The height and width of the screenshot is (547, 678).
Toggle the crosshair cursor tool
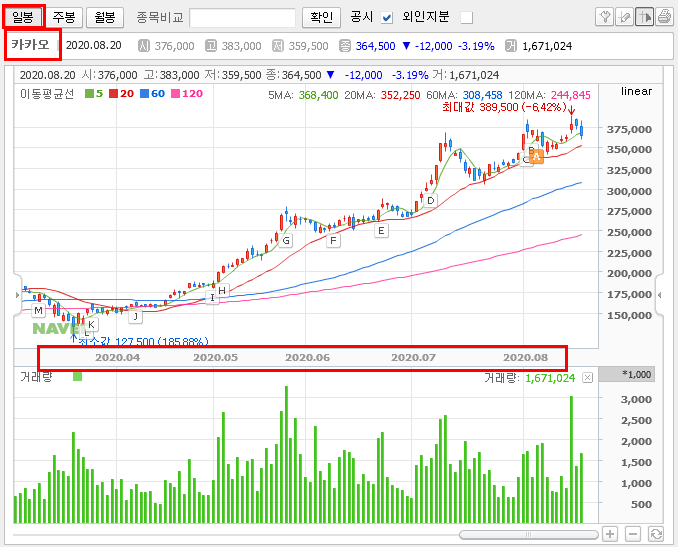[x=644, y=17]
